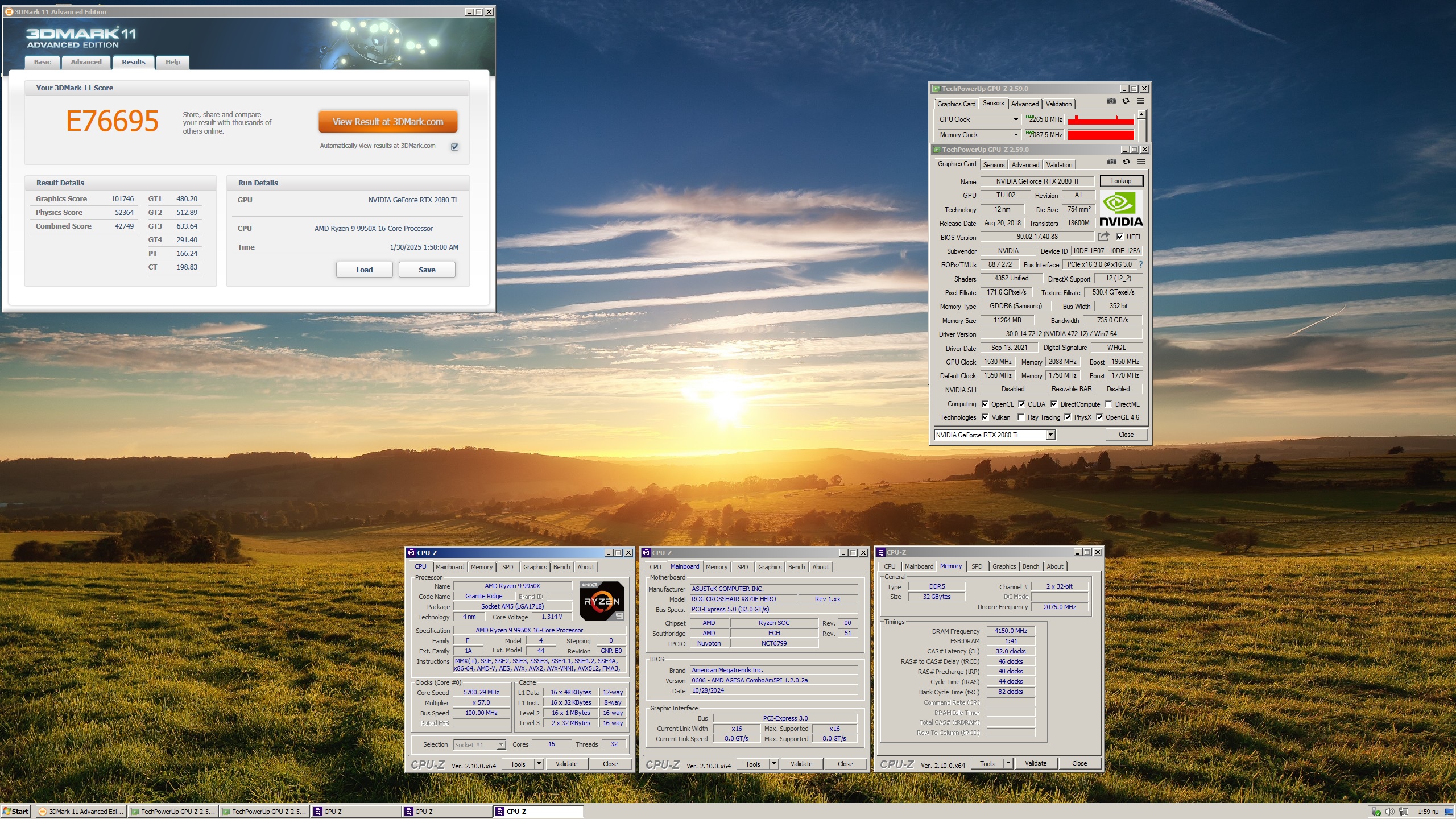The image size is (1456, 819).
Task: Click Close button in GPU-Z Graphics Card window
Action: click(1126, 435)
